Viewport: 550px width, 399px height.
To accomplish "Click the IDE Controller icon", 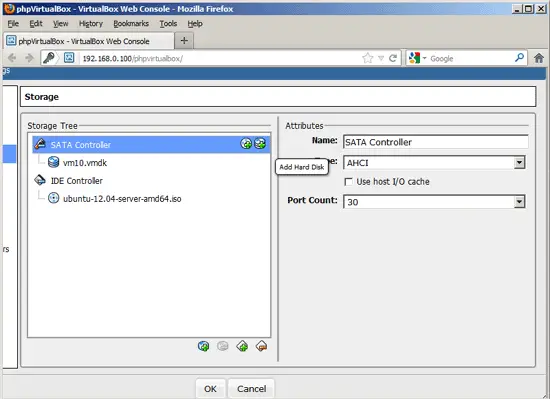I will [40, 180].
